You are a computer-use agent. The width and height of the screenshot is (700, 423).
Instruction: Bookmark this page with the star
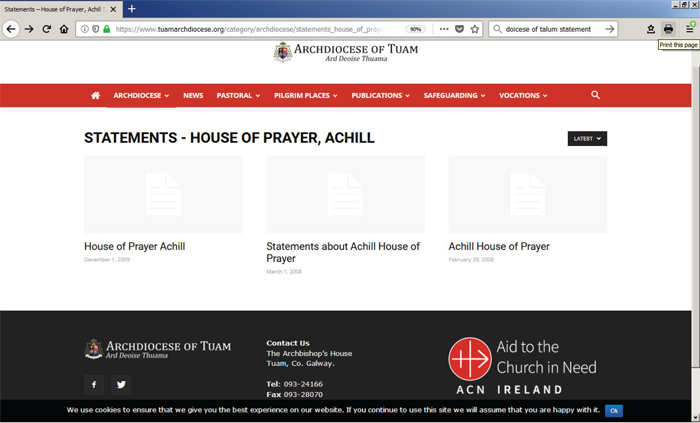(x=475, y=29)
